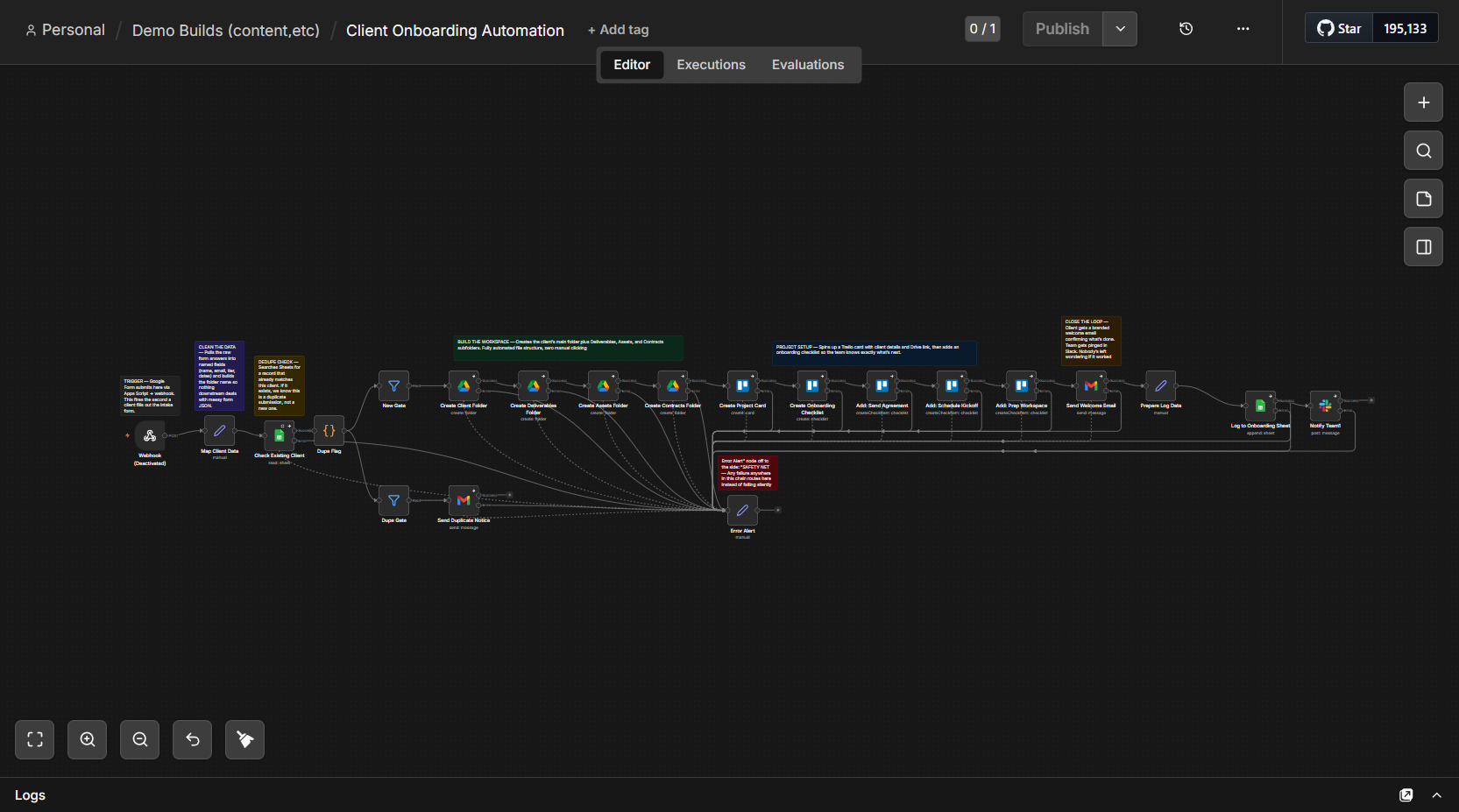1459x812 pixels.
Task: Select the Webhook trigger node
Action: [x=150, y=435]
